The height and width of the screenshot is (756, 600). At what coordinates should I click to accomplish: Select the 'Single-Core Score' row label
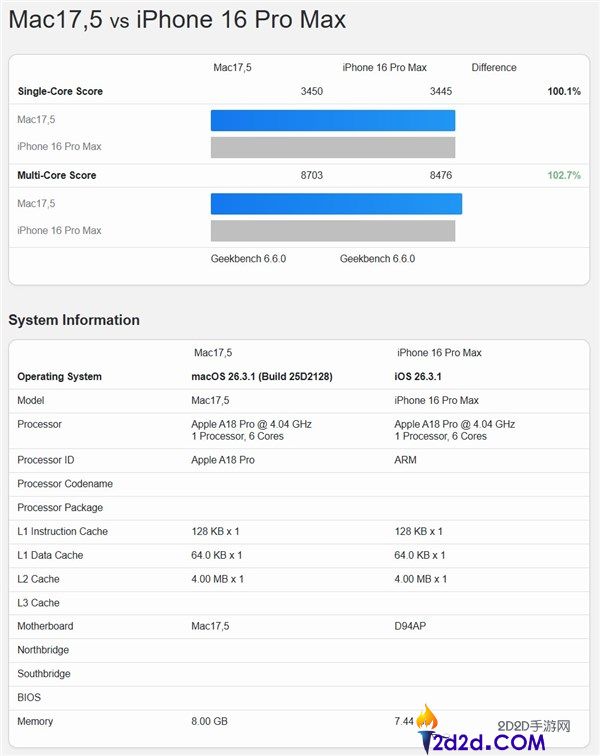[x=60, y=91]
